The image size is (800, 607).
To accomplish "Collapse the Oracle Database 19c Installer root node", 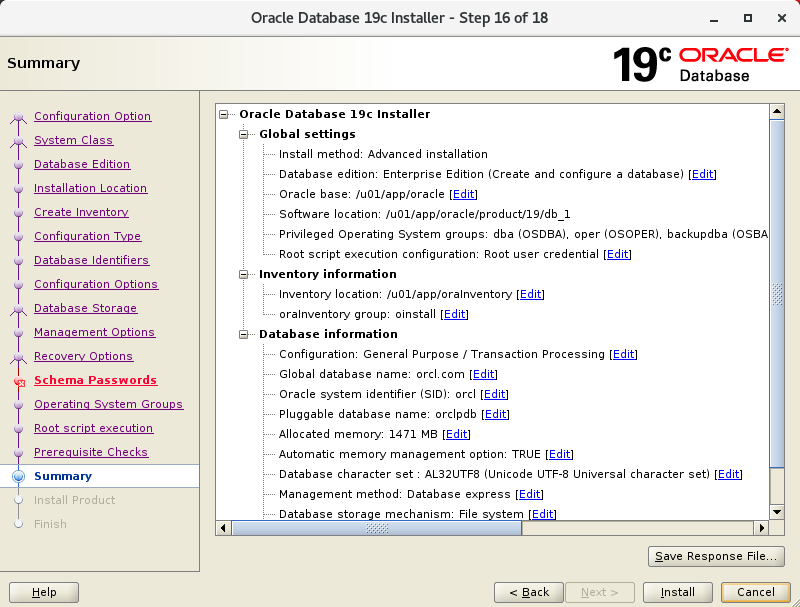I will [223, 114].
